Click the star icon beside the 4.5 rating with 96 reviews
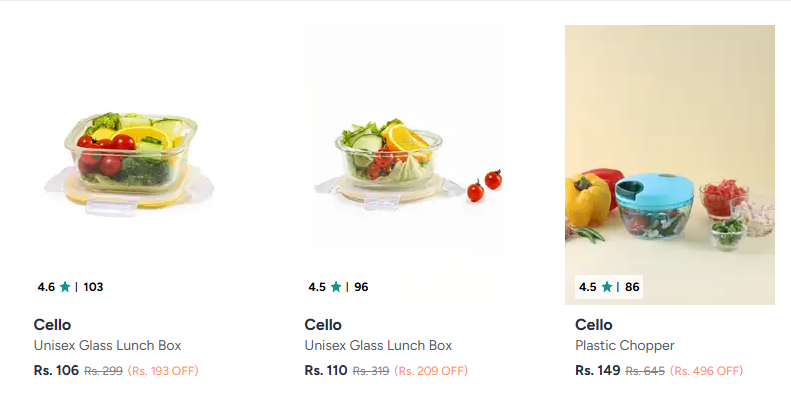The height and width of the screenshot is (393, 791). click(336, 287)
